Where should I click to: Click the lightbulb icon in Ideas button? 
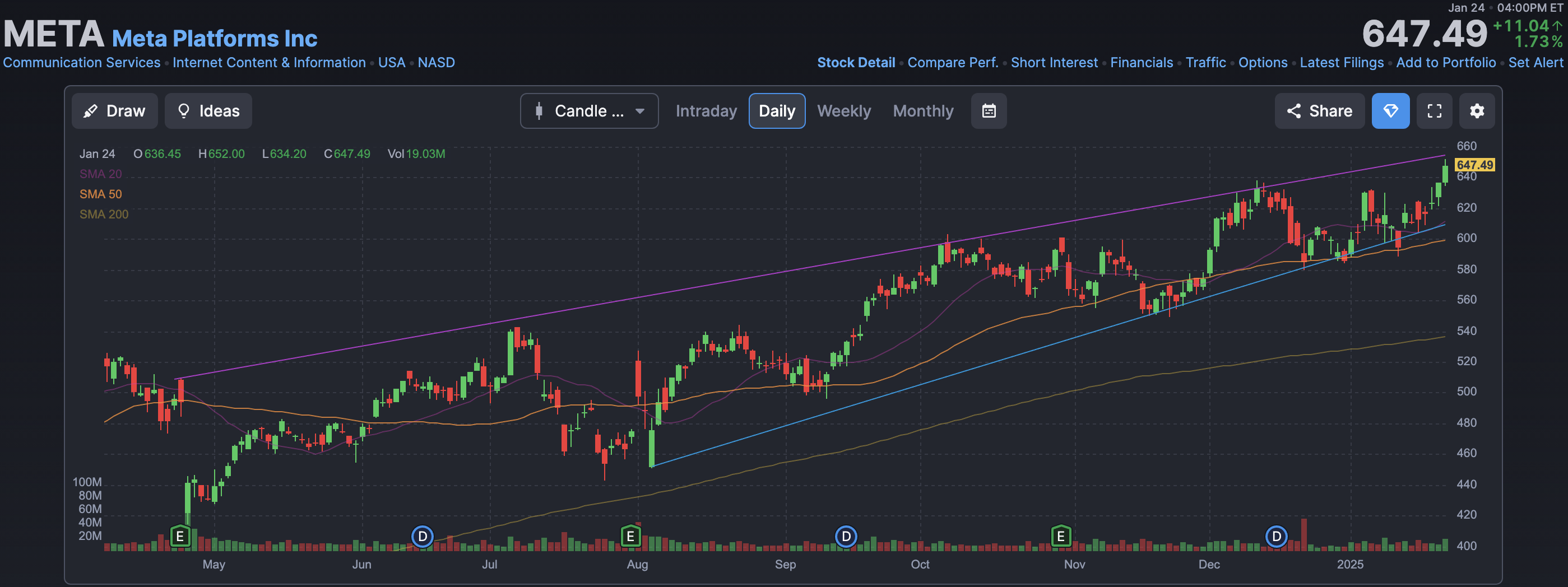pos(183,111)
